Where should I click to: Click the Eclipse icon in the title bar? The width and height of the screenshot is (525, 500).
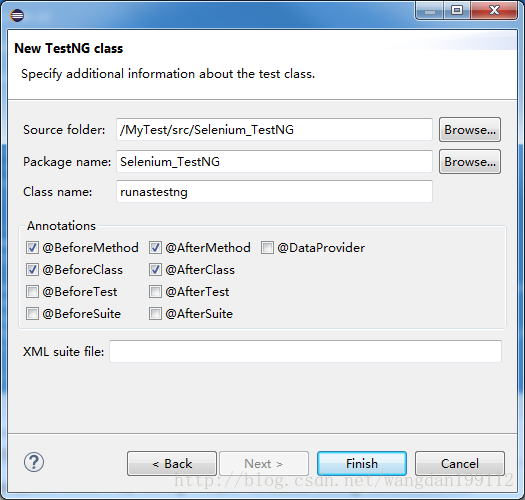tap(17, 15)
